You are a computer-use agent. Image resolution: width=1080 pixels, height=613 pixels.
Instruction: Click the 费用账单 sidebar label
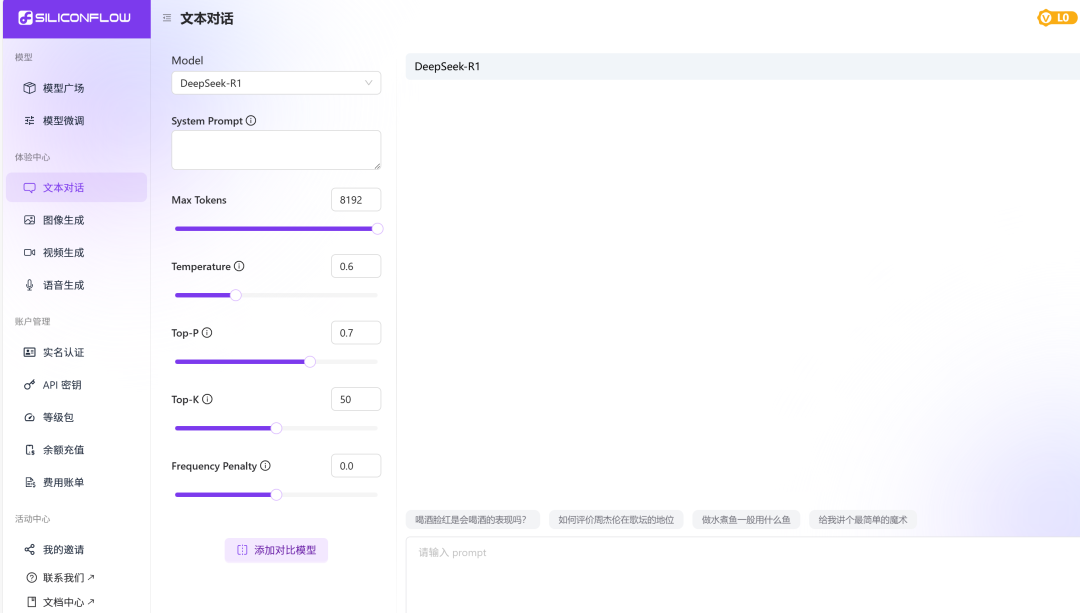[x=63, y=482]
